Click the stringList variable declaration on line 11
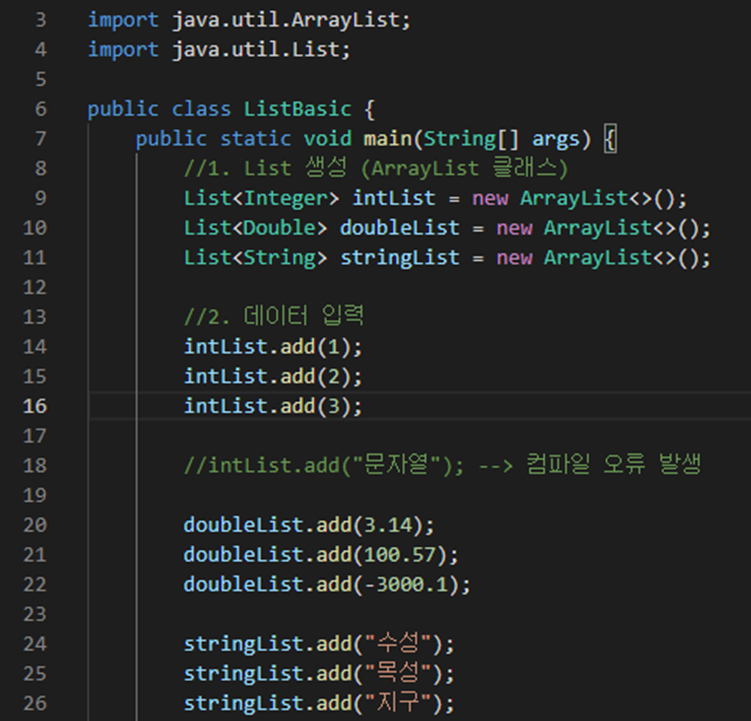 click(x=399, y=258)
